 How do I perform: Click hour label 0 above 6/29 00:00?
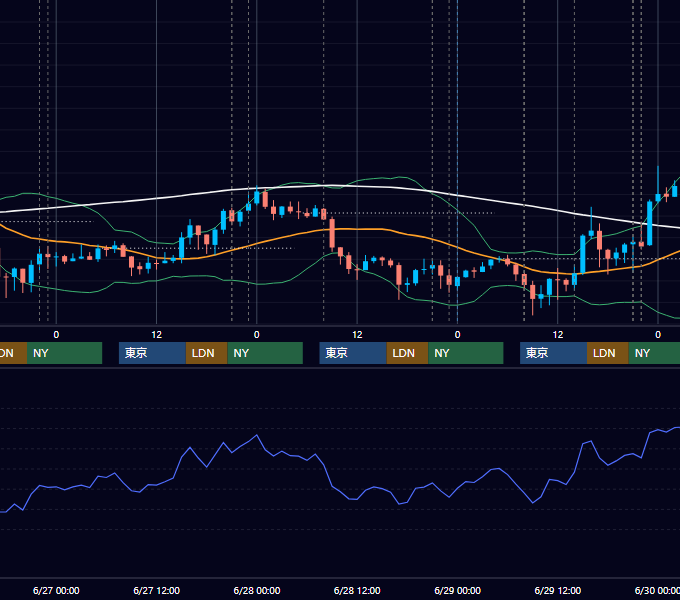(x=458, y=335)
